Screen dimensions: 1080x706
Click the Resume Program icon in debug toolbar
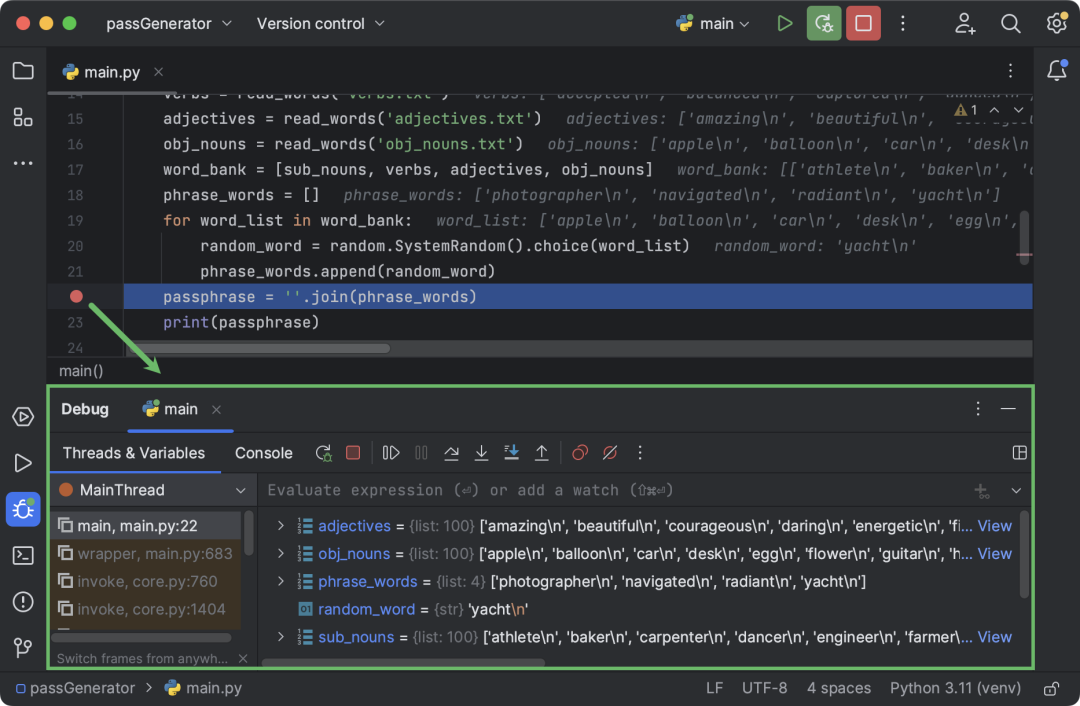(391, 453)
